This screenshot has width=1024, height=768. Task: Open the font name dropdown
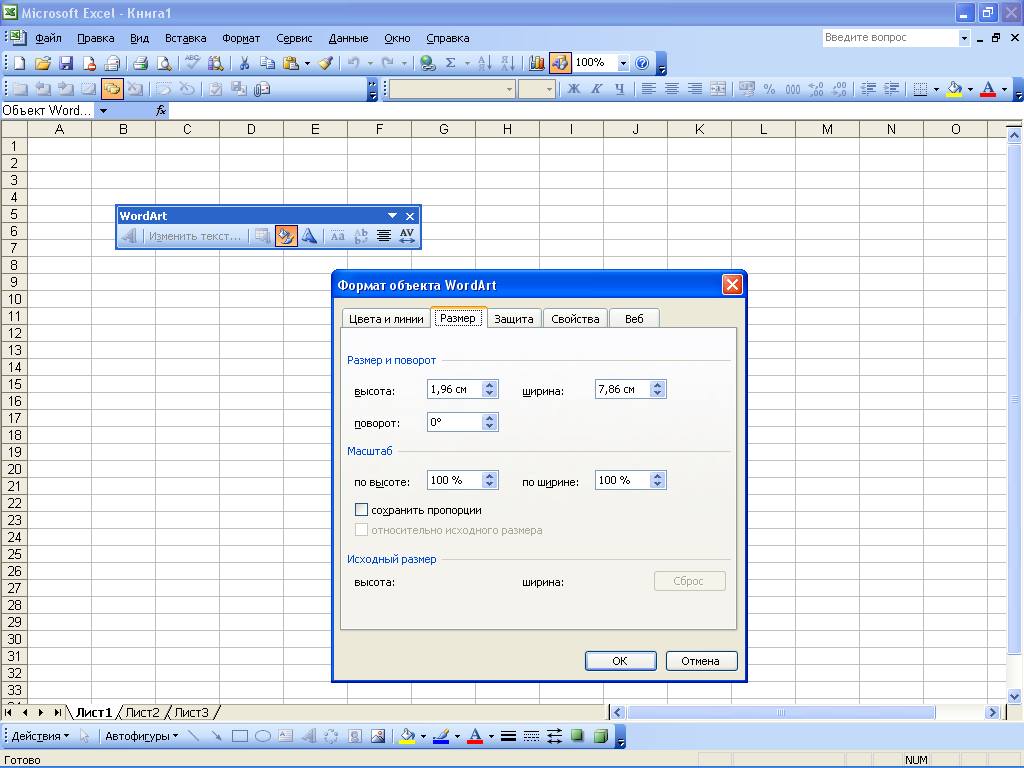pos(510,89)
